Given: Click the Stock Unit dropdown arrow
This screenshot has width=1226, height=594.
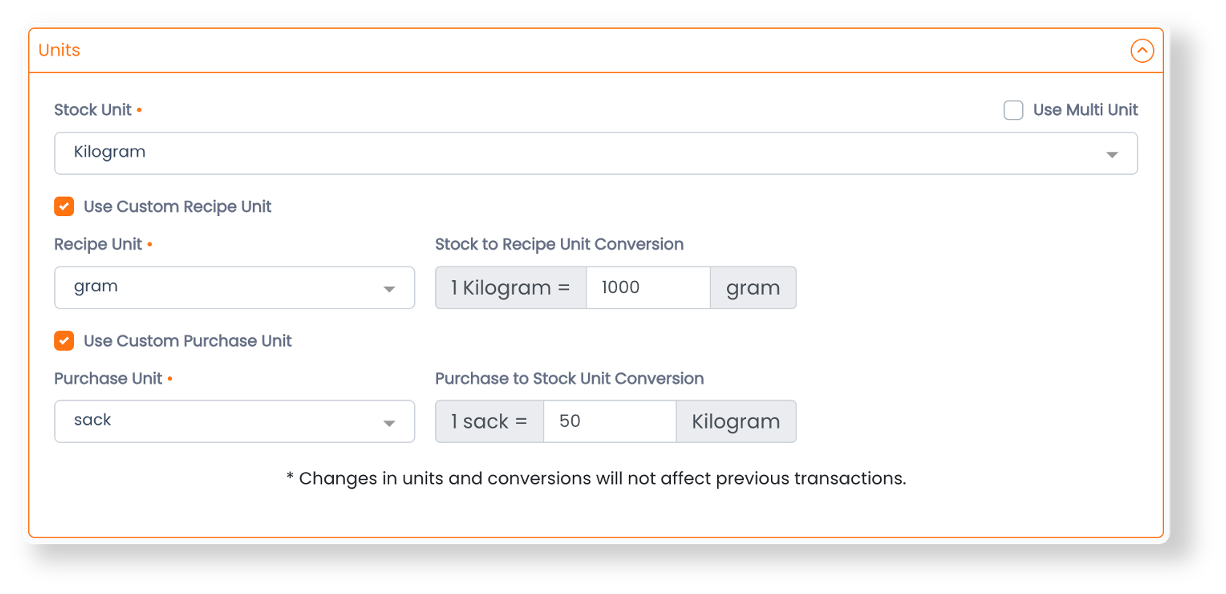Looking at the screenshot, I should coord(1112,155).
